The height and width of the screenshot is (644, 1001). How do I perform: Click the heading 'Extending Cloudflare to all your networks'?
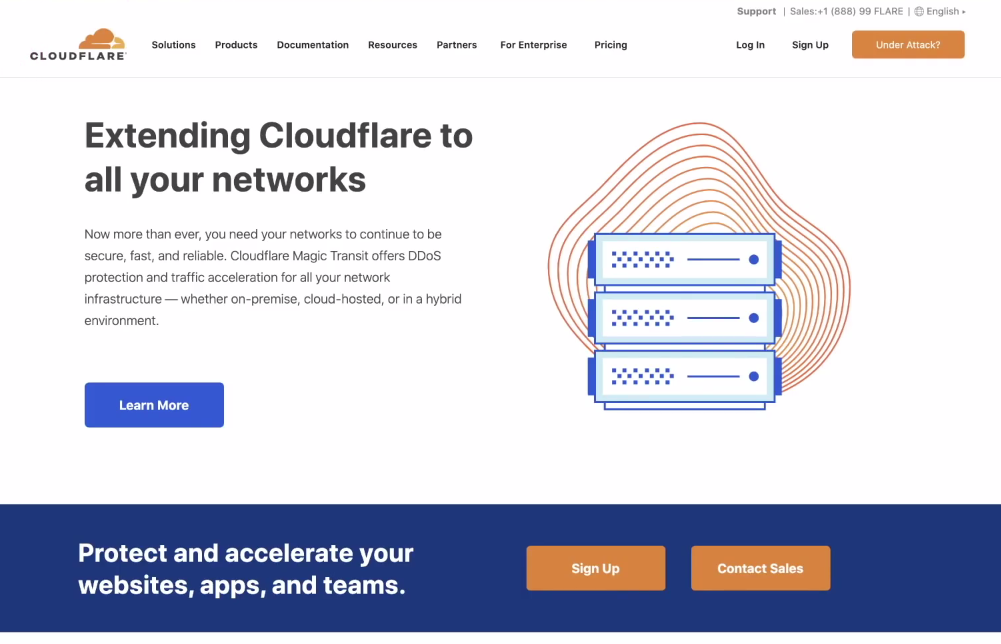click(278, 158)
